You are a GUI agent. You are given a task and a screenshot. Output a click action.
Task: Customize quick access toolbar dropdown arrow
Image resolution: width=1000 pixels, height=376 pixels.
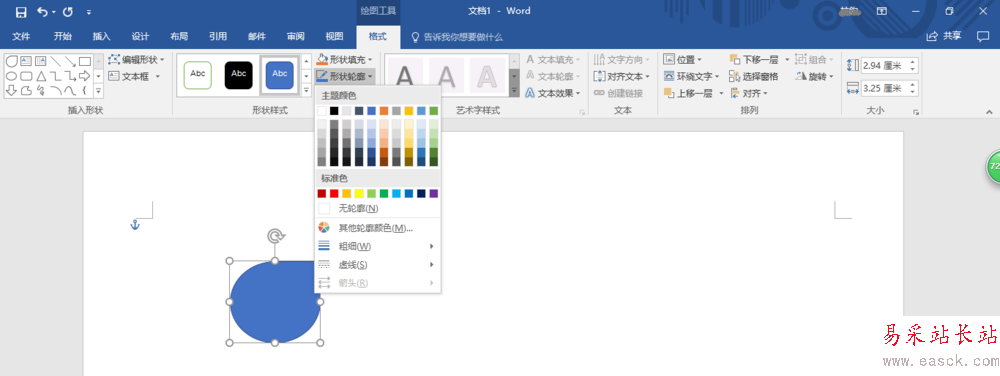[89, 11]
